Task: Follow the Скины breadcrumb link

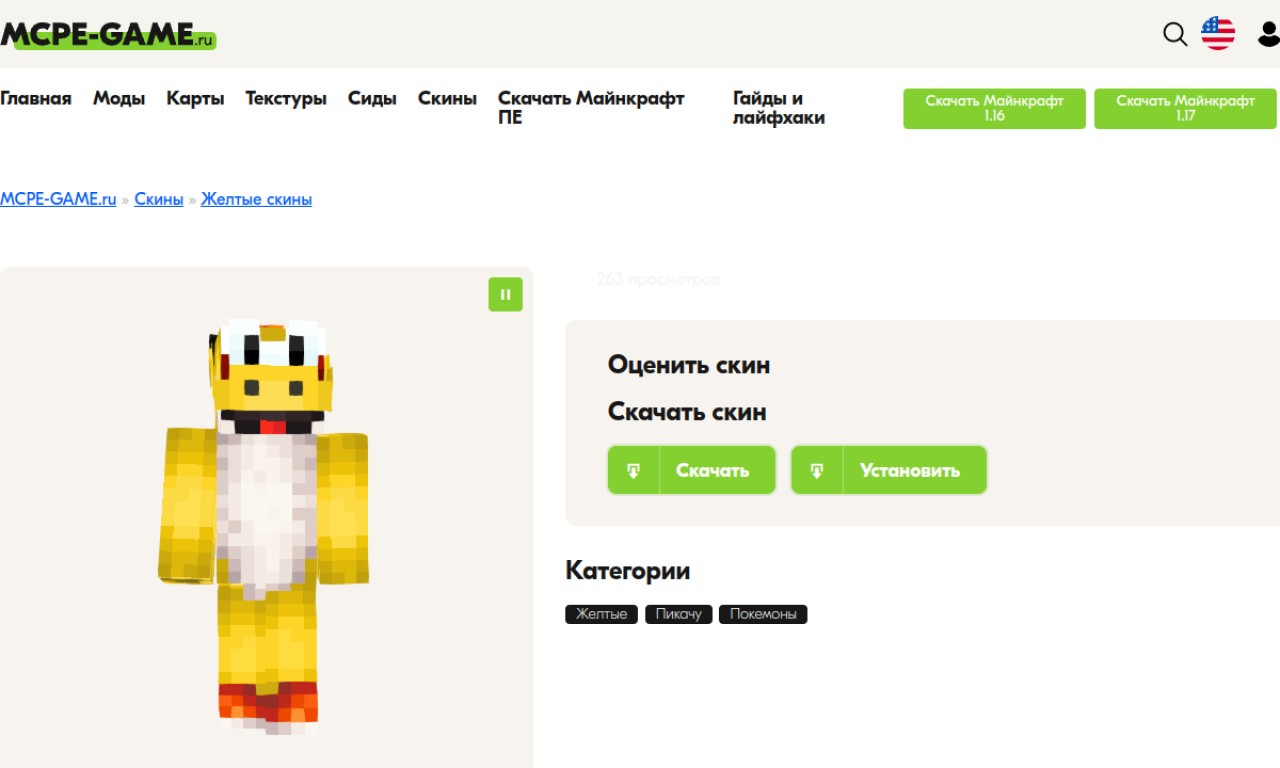Action: tap(159, 199)
